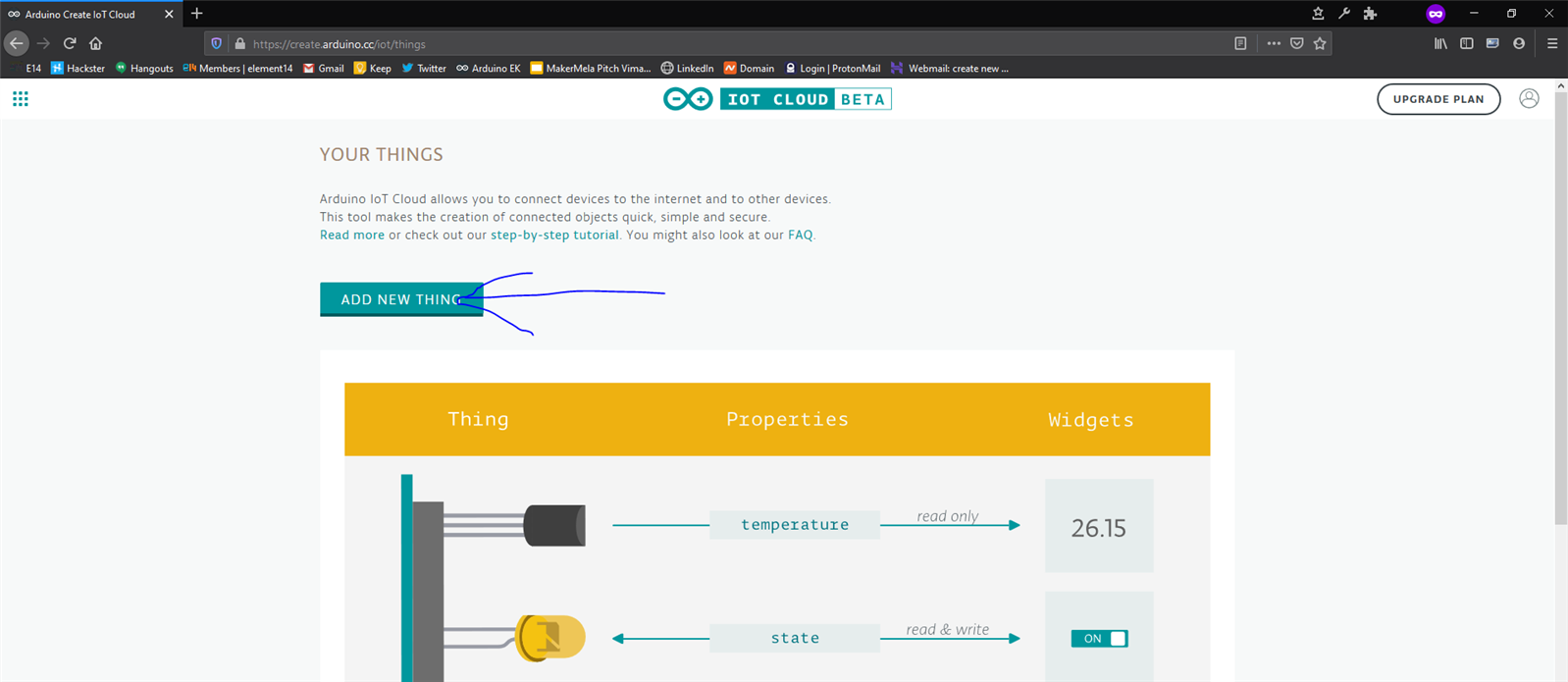Image resolution: width=1568 pixels, height=682 pixels.
Task: Open the Webmail create new bookmark
Action: point(950,69)
